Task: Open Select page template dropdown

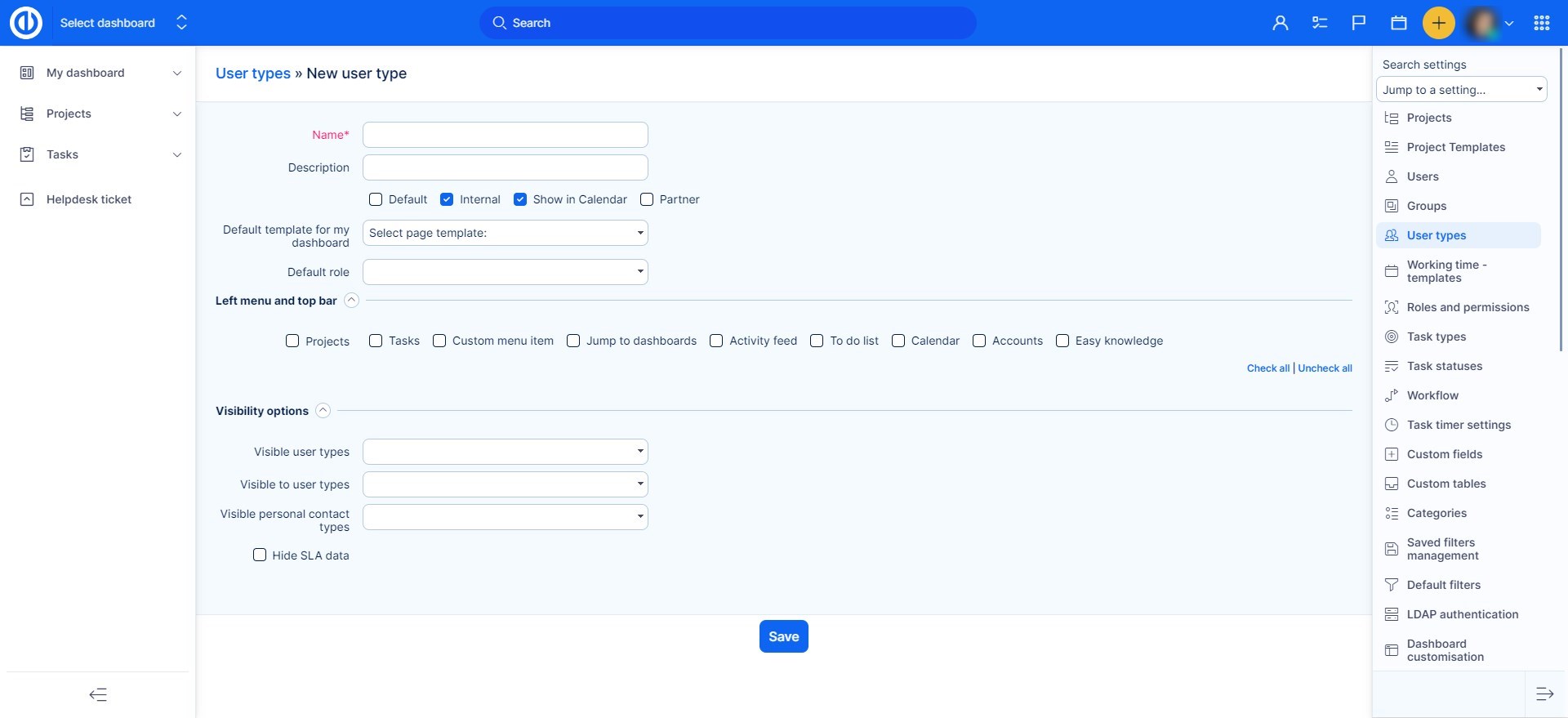Action: point(505,233)
